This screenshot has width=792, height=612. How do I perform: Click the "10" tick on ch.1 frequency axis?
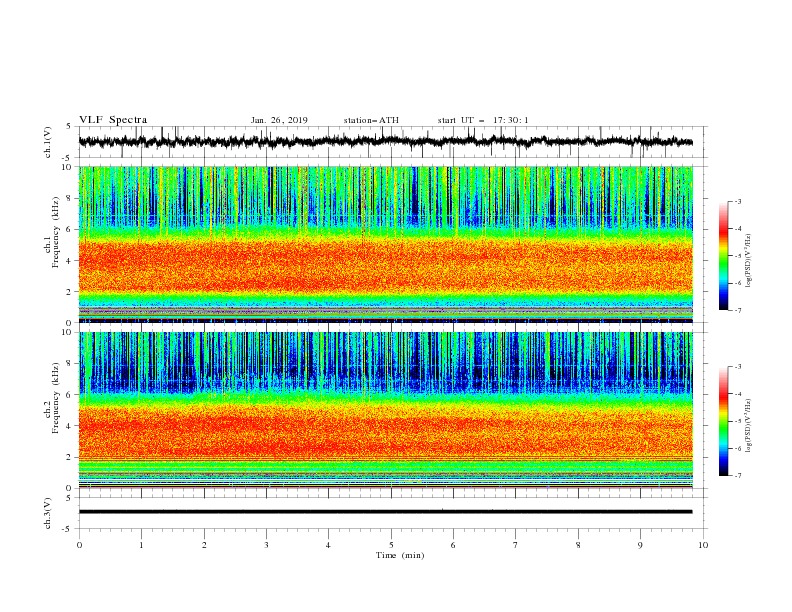pyautogui.click(x=68, y=167)
